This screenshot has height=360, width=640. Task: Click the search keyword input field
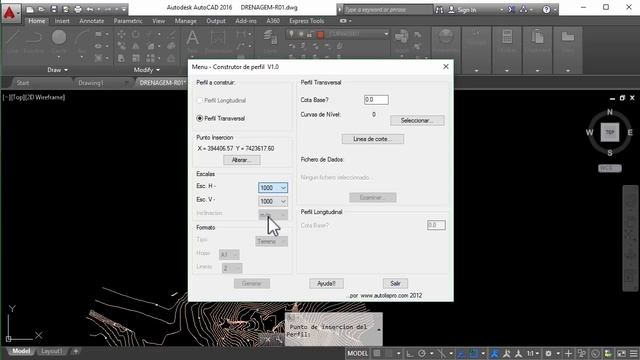387,9
